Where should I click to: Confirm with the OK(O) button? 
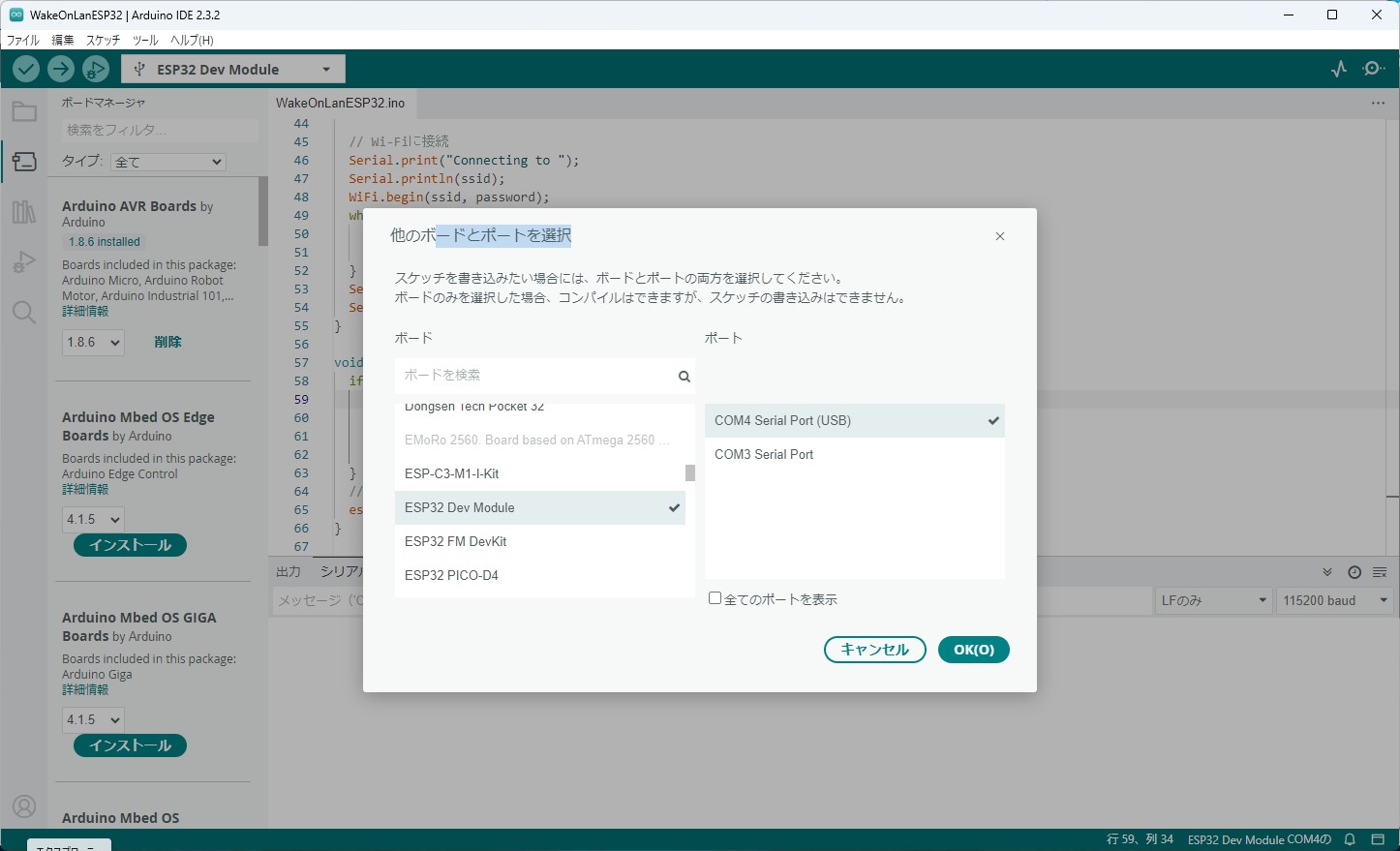pos(974,650)
